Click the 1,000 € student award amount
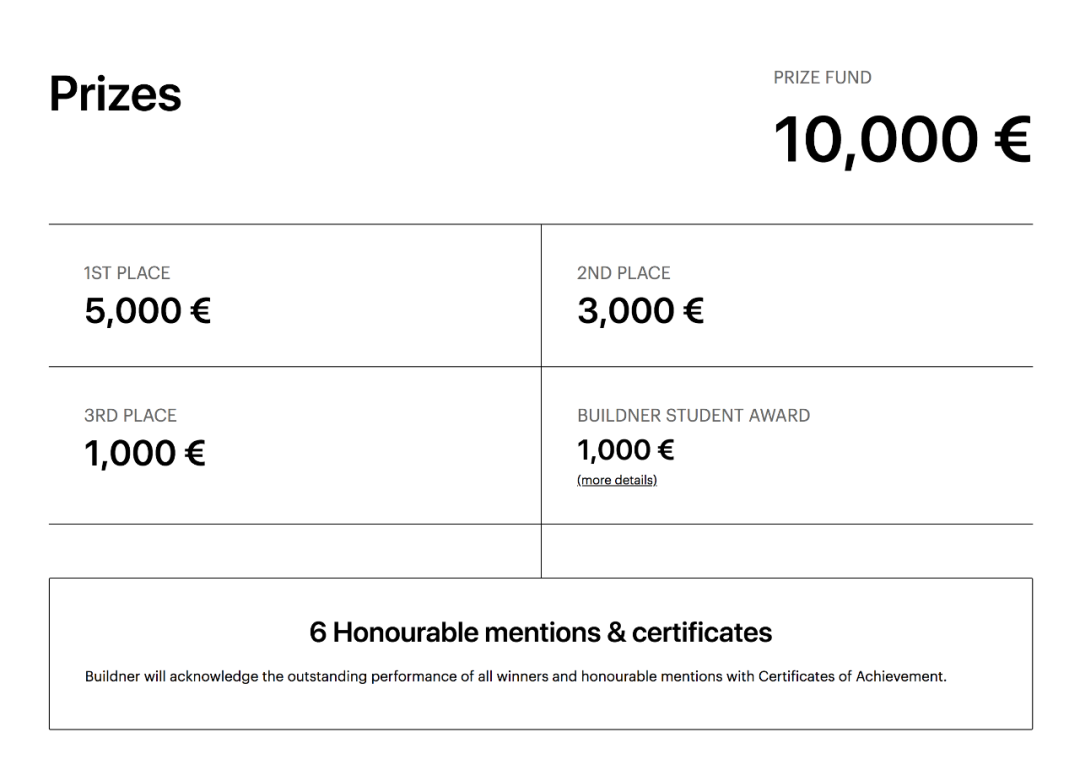 click(625, 451)
